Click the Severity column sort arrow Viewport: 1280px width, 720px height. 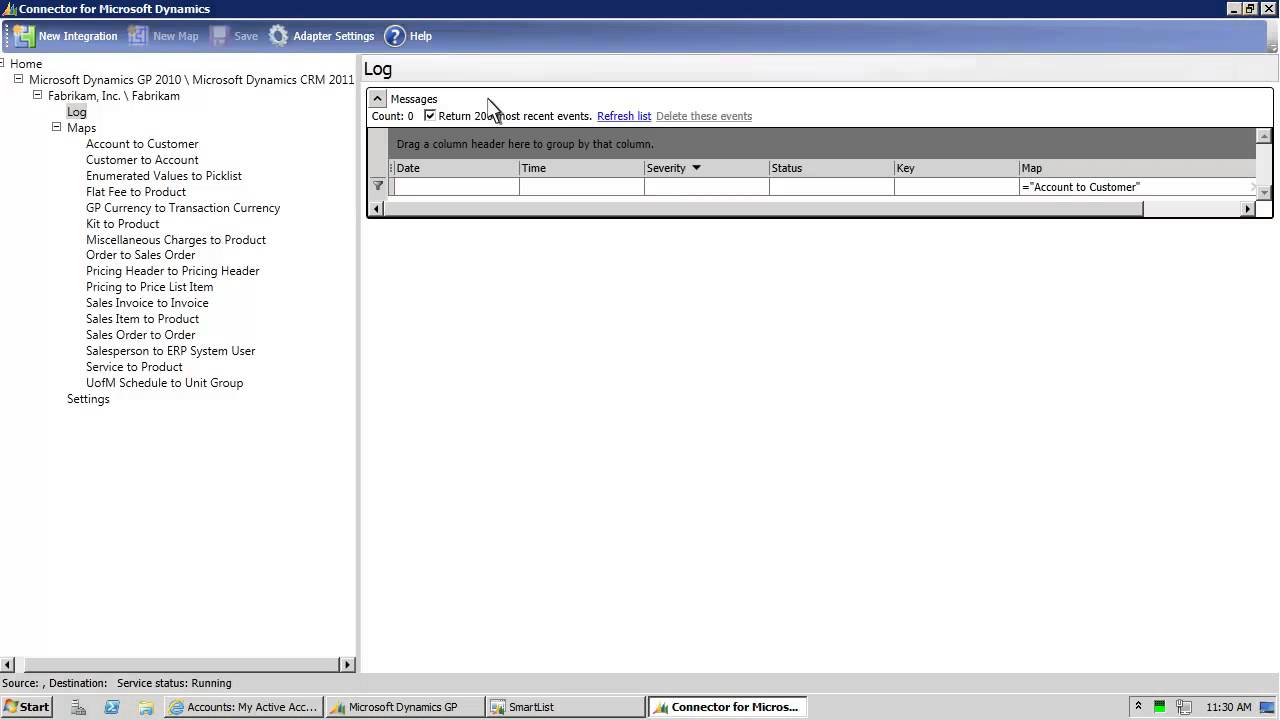(697, 168)
